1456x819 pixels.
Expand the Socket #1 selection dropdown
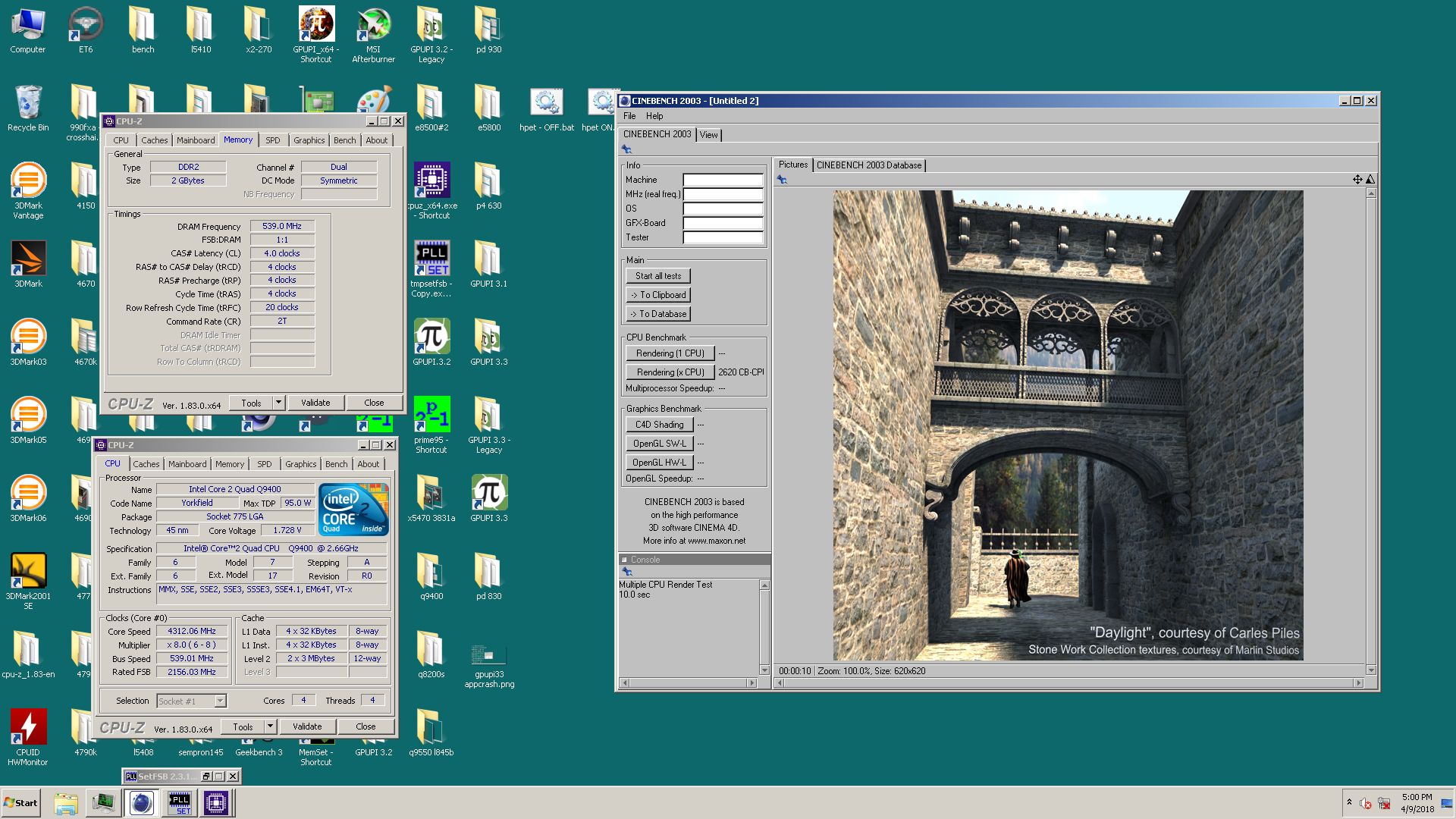pos(220,701)
